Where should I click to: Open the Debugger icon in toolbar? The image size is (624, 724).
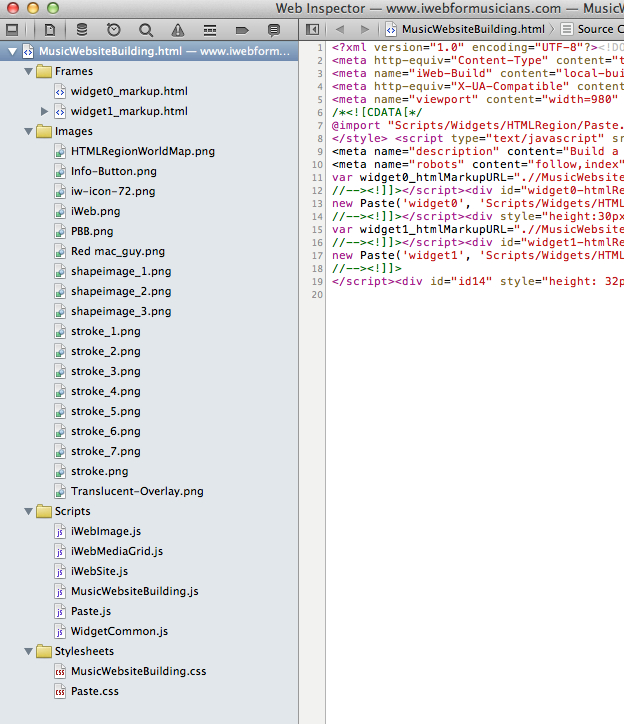coord(210,30)
